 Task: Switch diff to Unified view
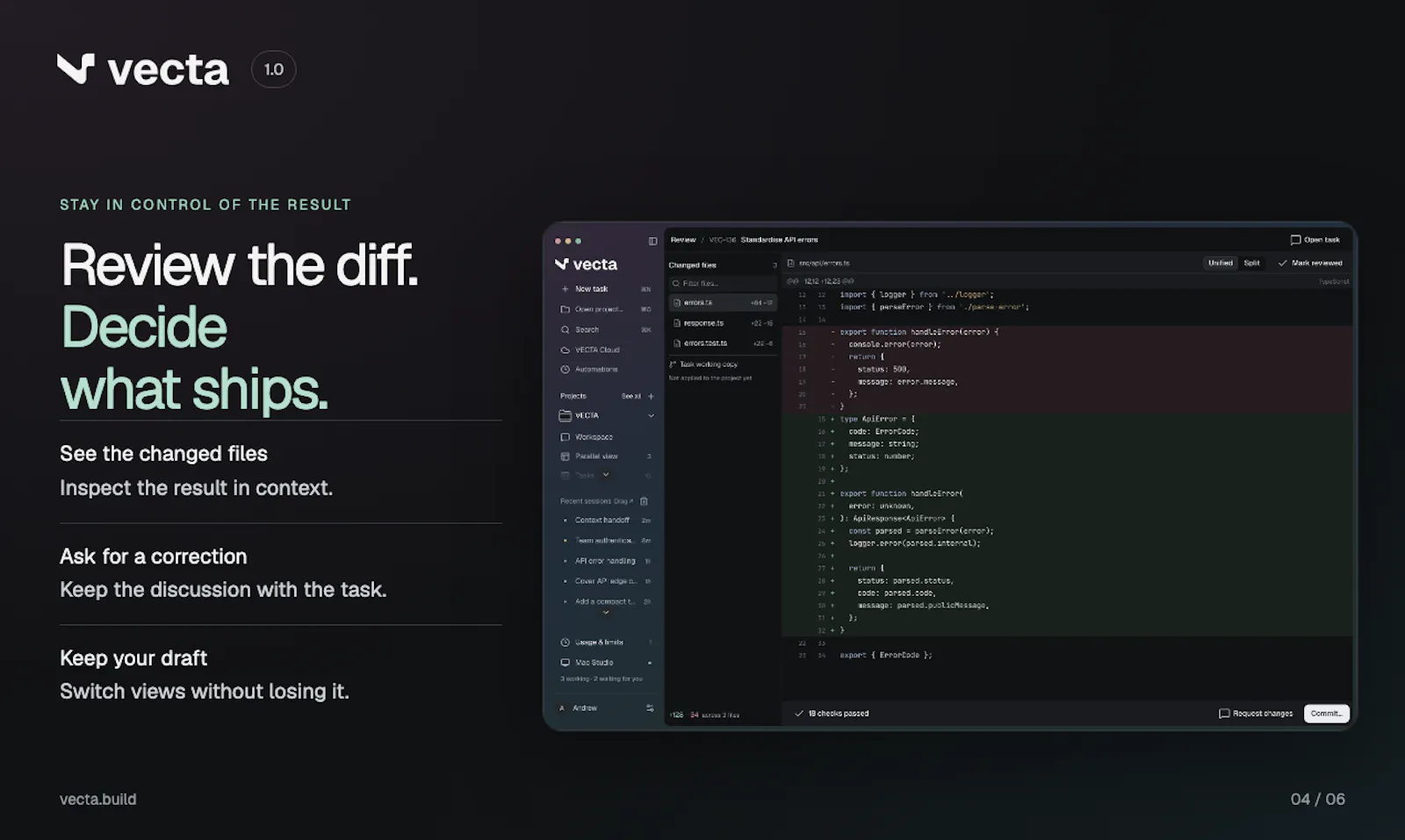pos(1220,262)
